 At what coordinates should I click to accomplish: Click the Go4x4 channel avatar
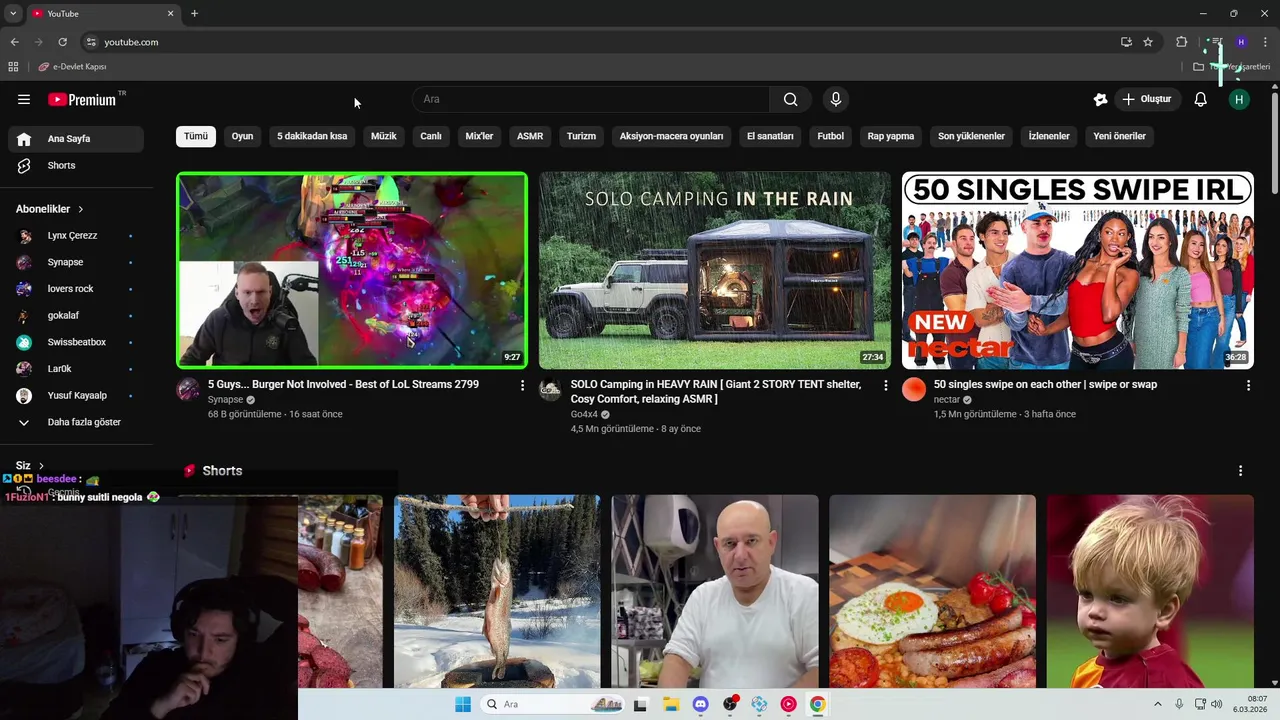[550, 389]
